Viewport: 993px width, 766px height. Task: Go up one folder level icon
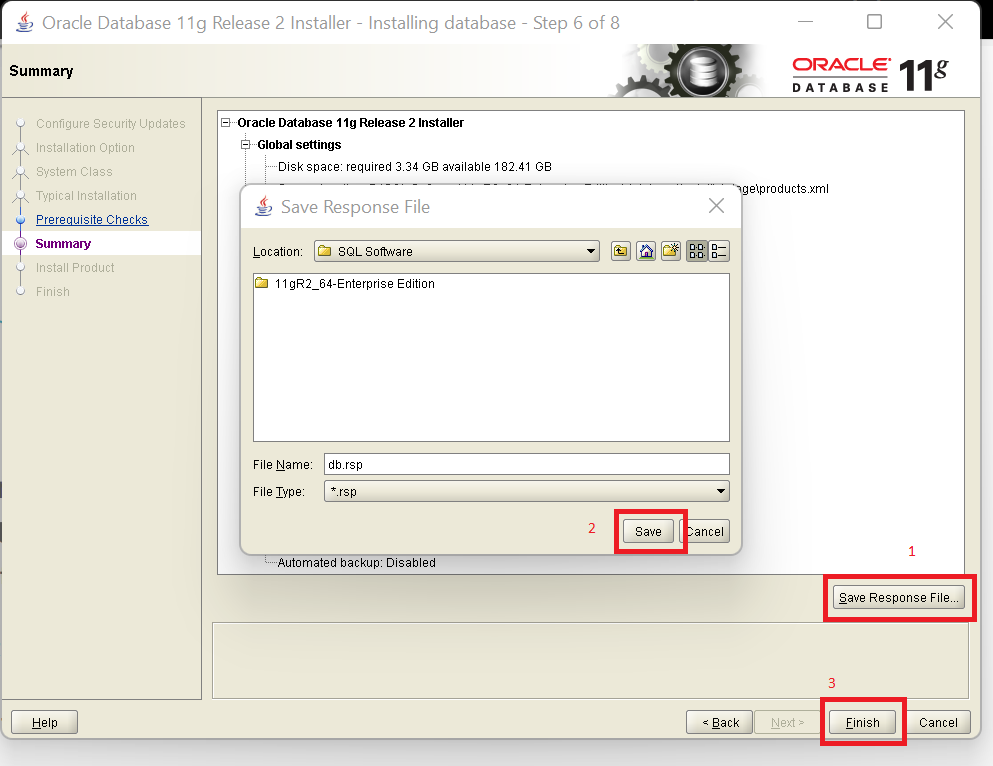click(621, 251)
